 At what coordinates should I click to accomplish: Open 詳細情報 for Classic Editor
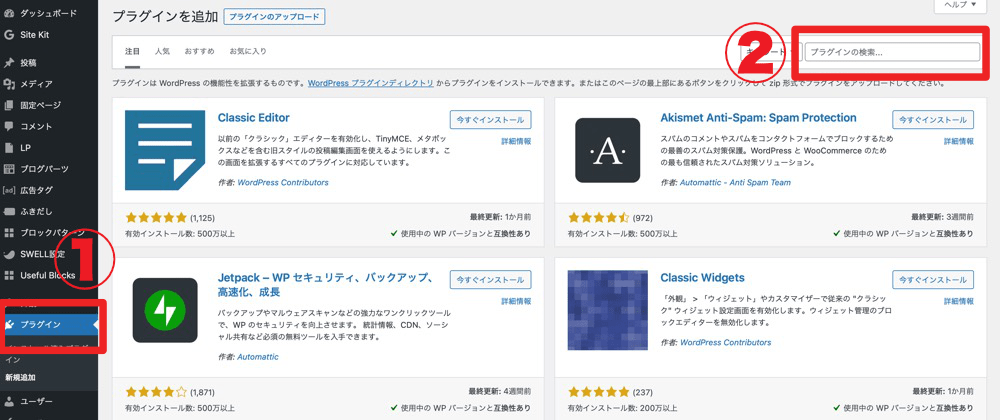[516, 141]
